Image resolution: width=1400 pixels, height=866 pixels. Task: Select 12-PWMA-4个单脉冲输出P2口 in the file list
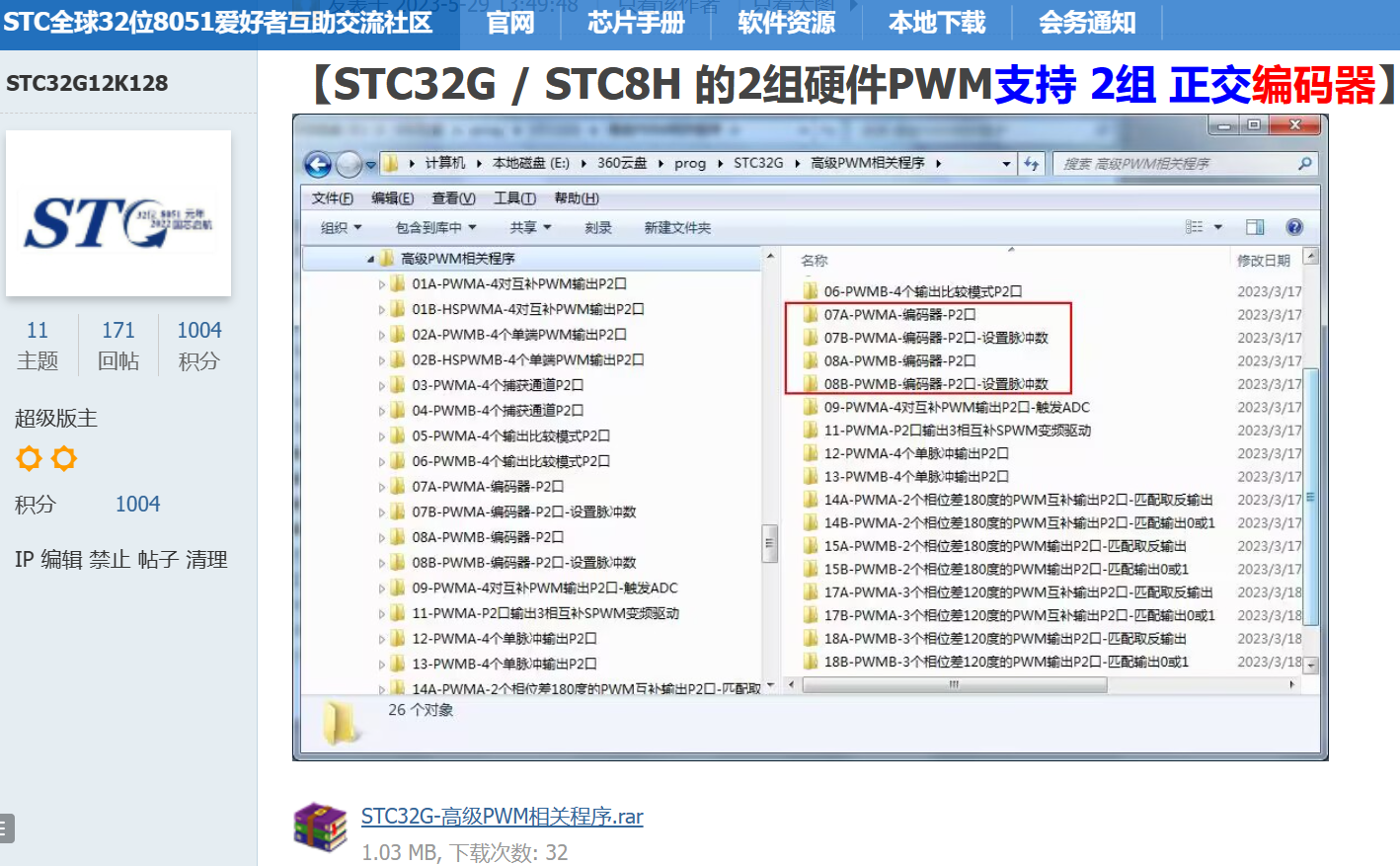click(x=916, y=453)
